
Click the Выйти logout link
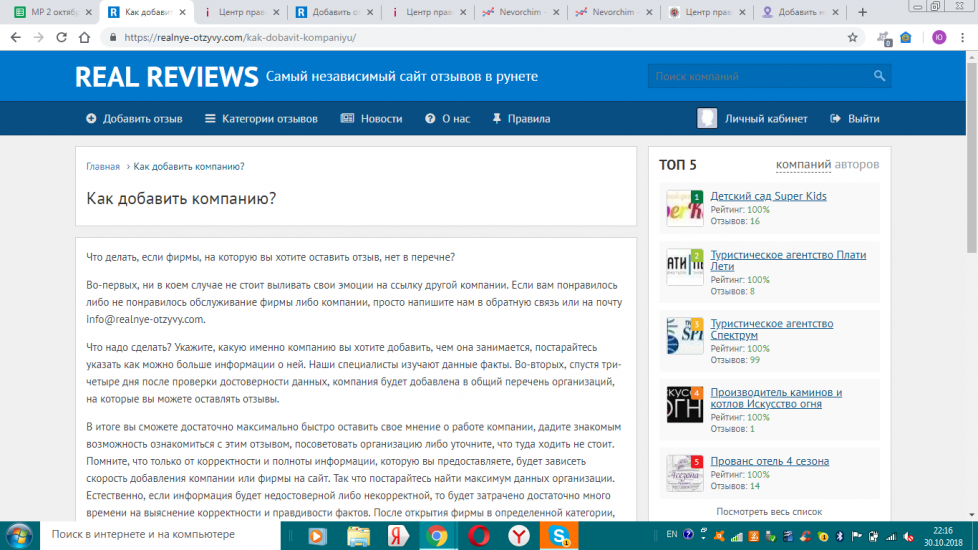pyautogui.click(x=855, y=118)
